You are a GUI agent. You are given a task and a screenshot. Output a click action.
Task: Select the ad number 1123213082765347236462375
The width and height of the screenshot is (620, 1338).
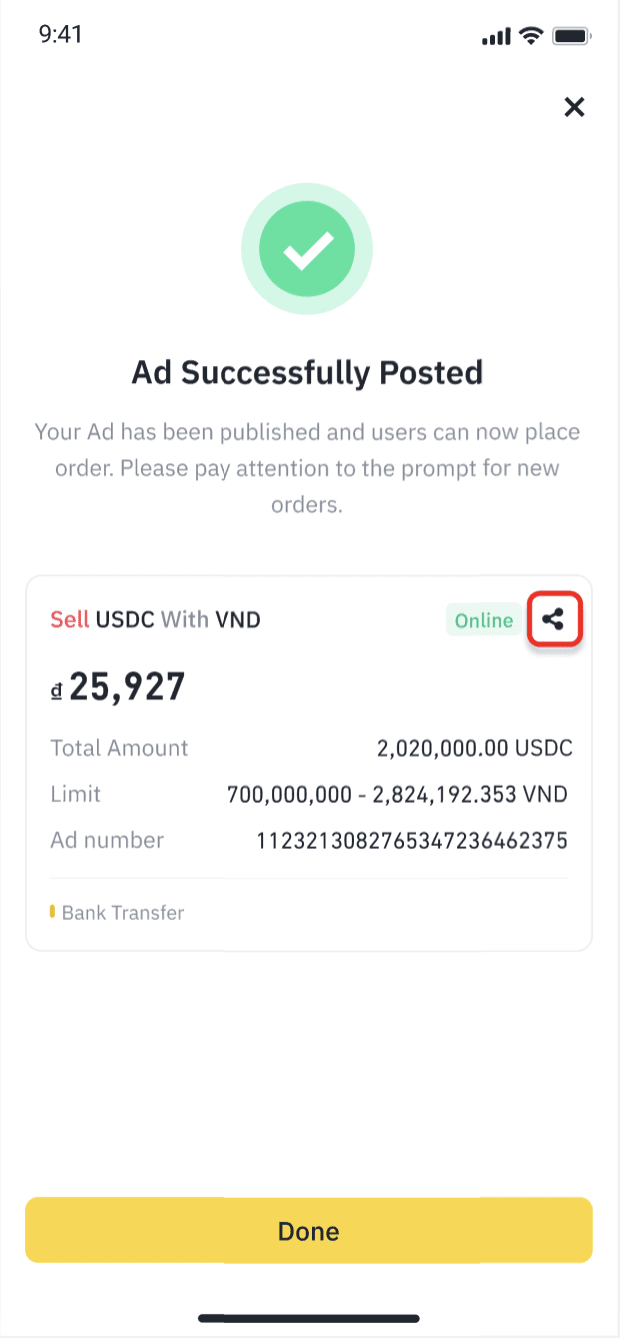412,840
